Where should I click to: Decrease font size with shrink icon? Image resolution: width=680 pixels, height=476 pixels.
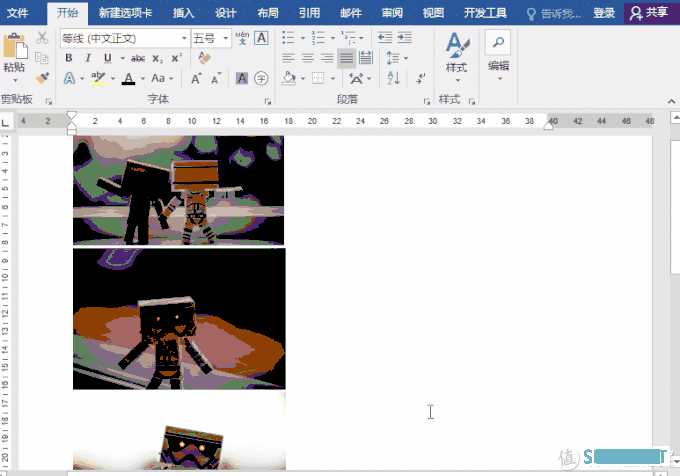pos(216,78)
